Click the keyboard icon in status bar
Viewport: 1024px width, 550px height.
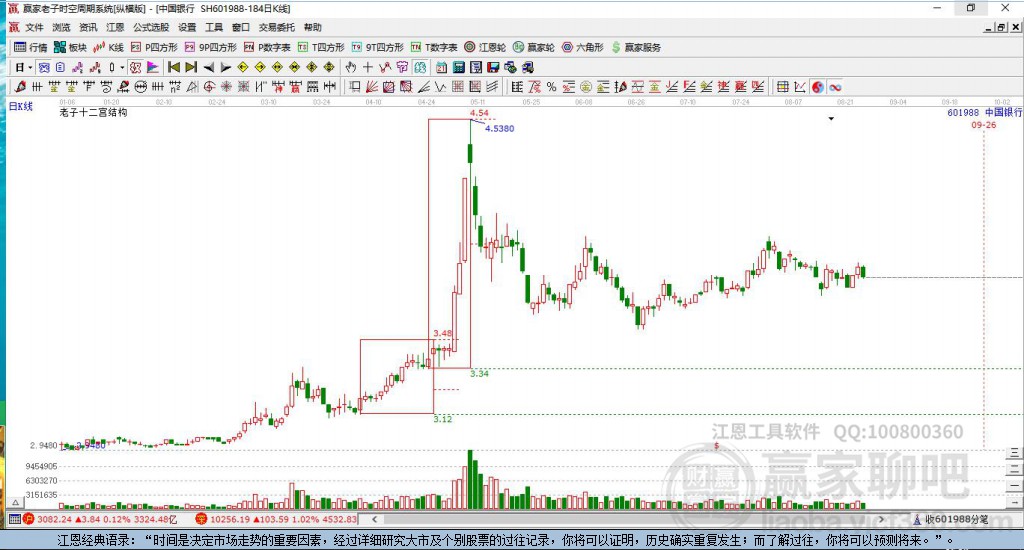14,519
